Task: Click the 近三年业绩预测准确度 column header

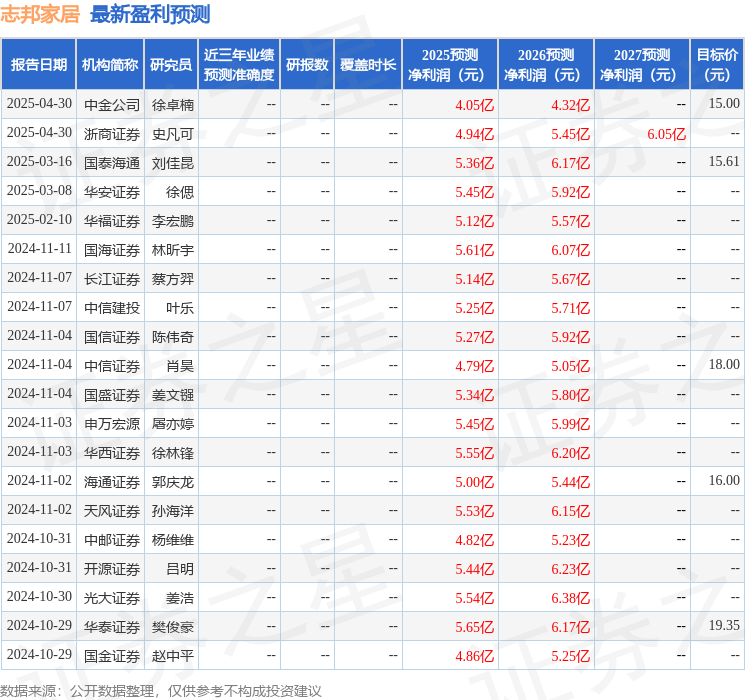Action: pyautogui.click(x=239, y=65)
